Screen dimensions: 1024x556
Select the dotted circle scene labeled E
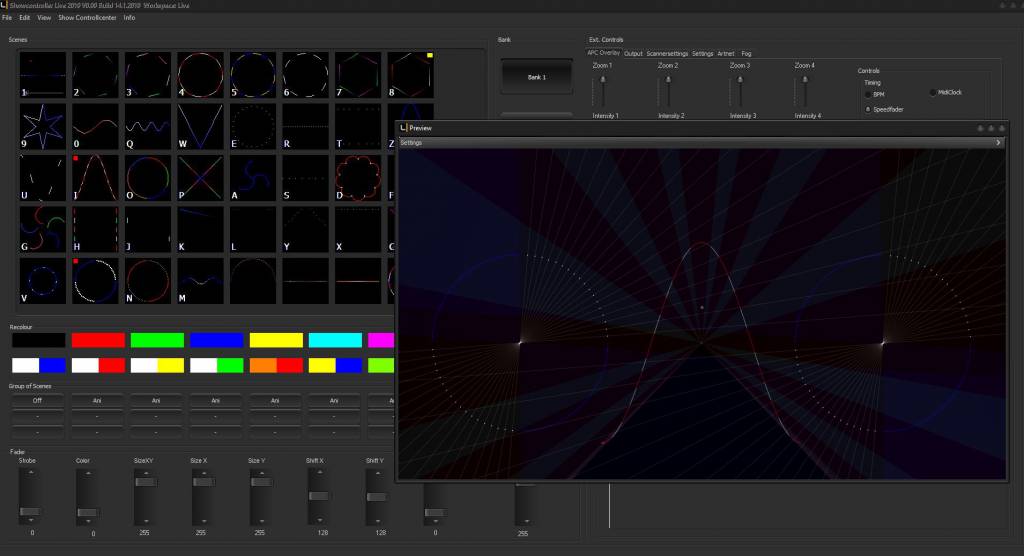(x=252, y=126)
